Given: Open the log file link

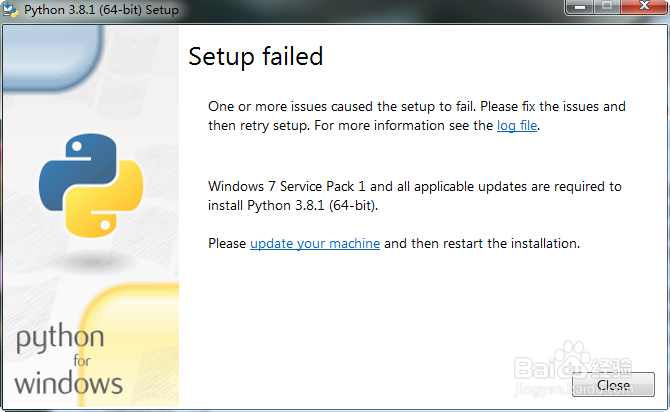Looking at the screenshot, I should point(517,126).
